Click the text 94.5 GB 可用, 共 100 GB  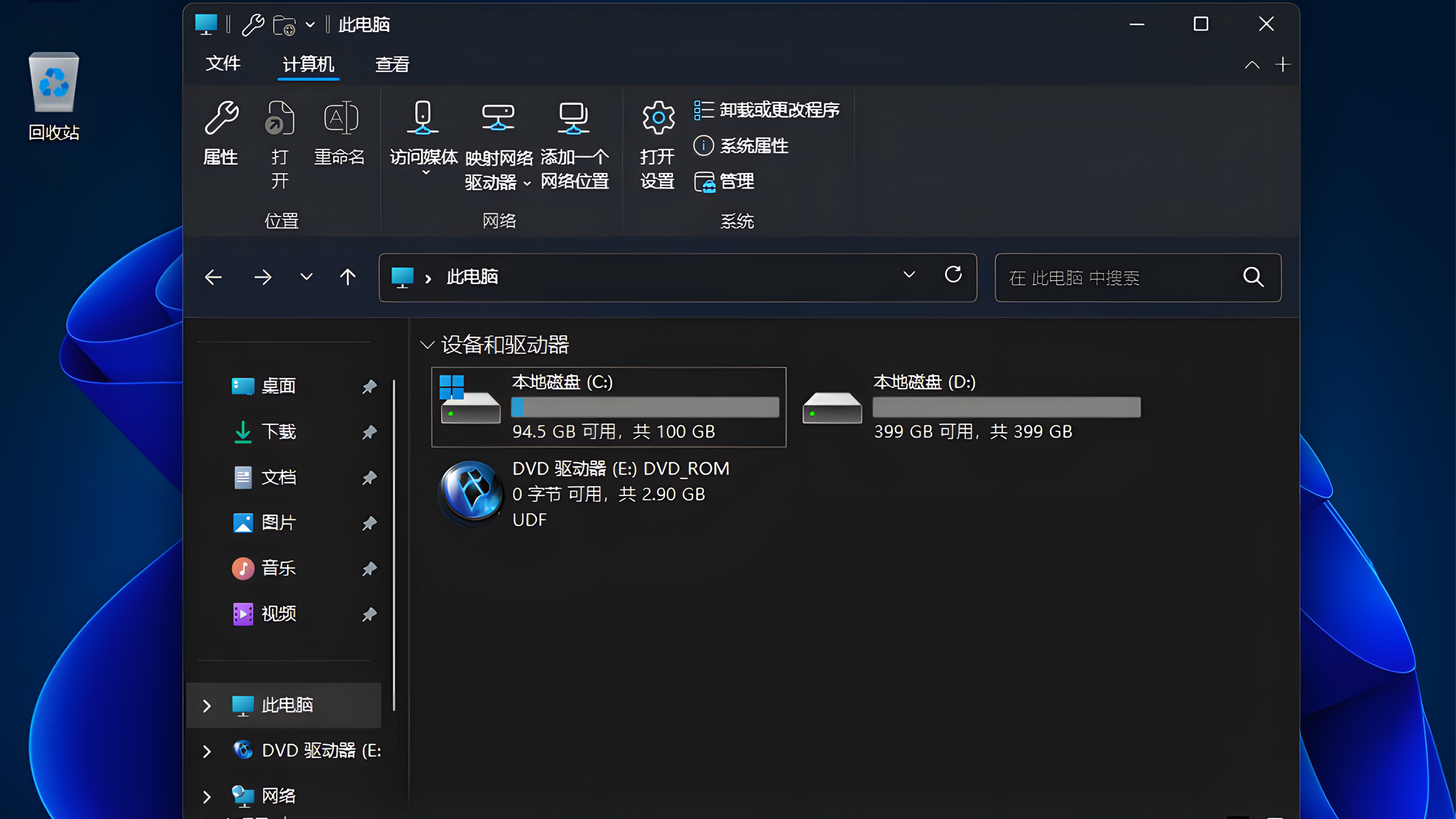tap(614, 432)
